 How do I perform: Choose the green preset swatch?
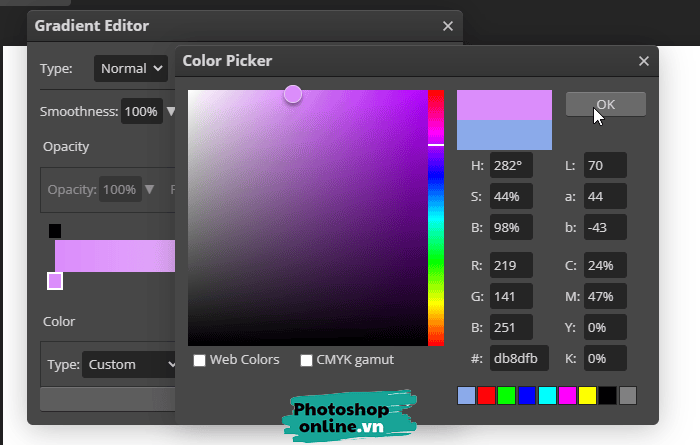click(506, 396)
